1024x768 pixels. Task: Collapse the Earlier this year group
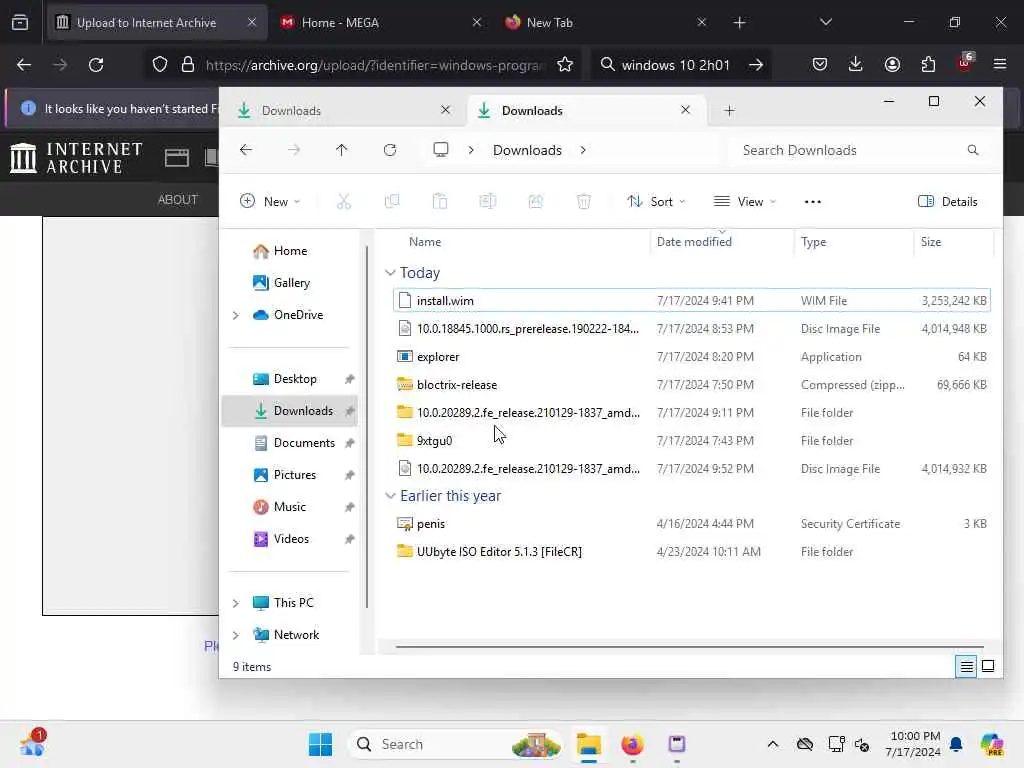pyautogui.click(x=390, y=496)
